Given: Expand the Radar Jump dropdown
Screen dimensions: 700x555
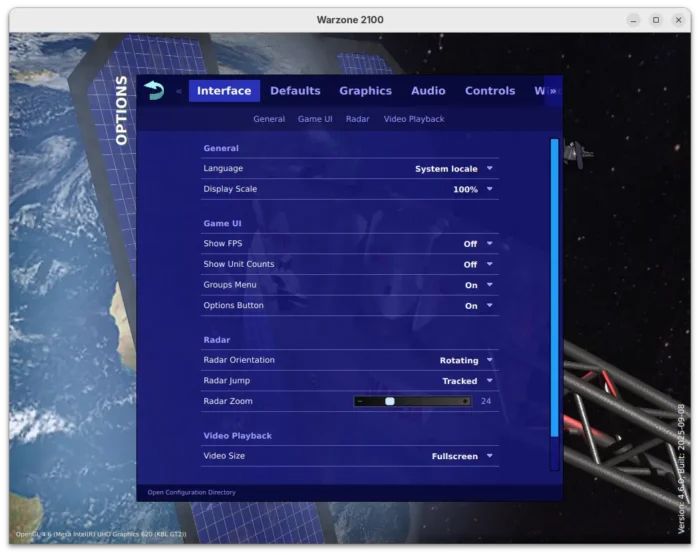Looking at the screenshot, I should (x=467, y=381).
